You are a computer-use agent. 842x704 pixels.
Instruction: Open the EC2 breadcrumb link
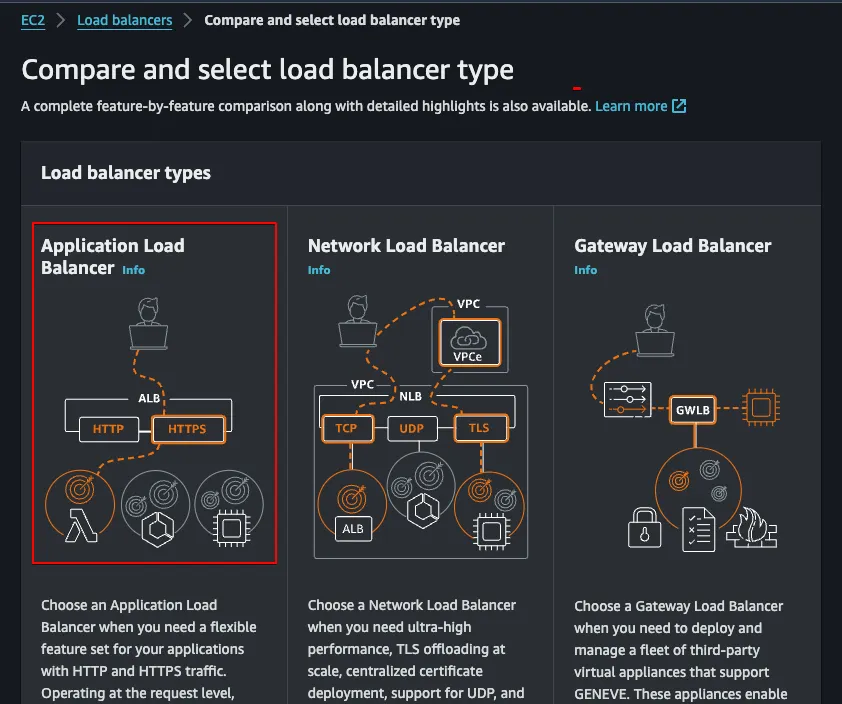pos(33,20)
